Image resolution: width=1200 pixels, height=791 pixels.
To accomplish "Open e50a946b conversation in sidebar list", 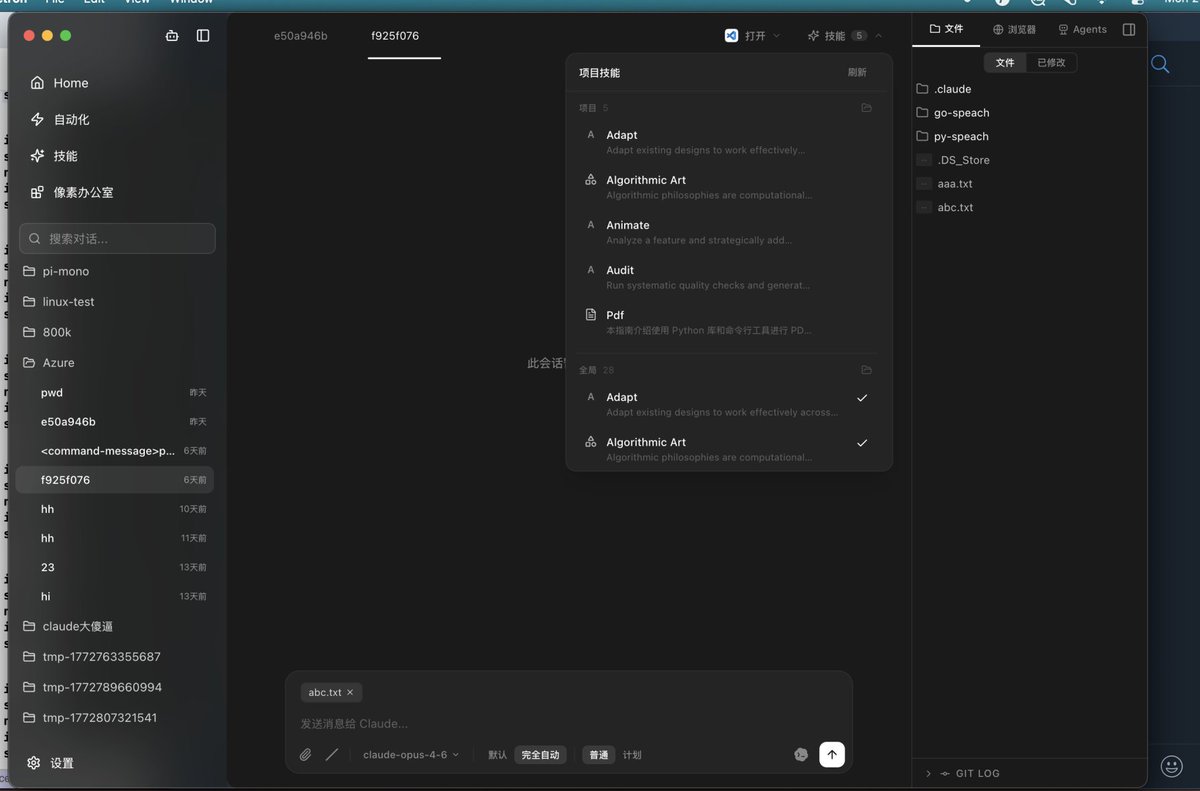I will click(116, 422).
